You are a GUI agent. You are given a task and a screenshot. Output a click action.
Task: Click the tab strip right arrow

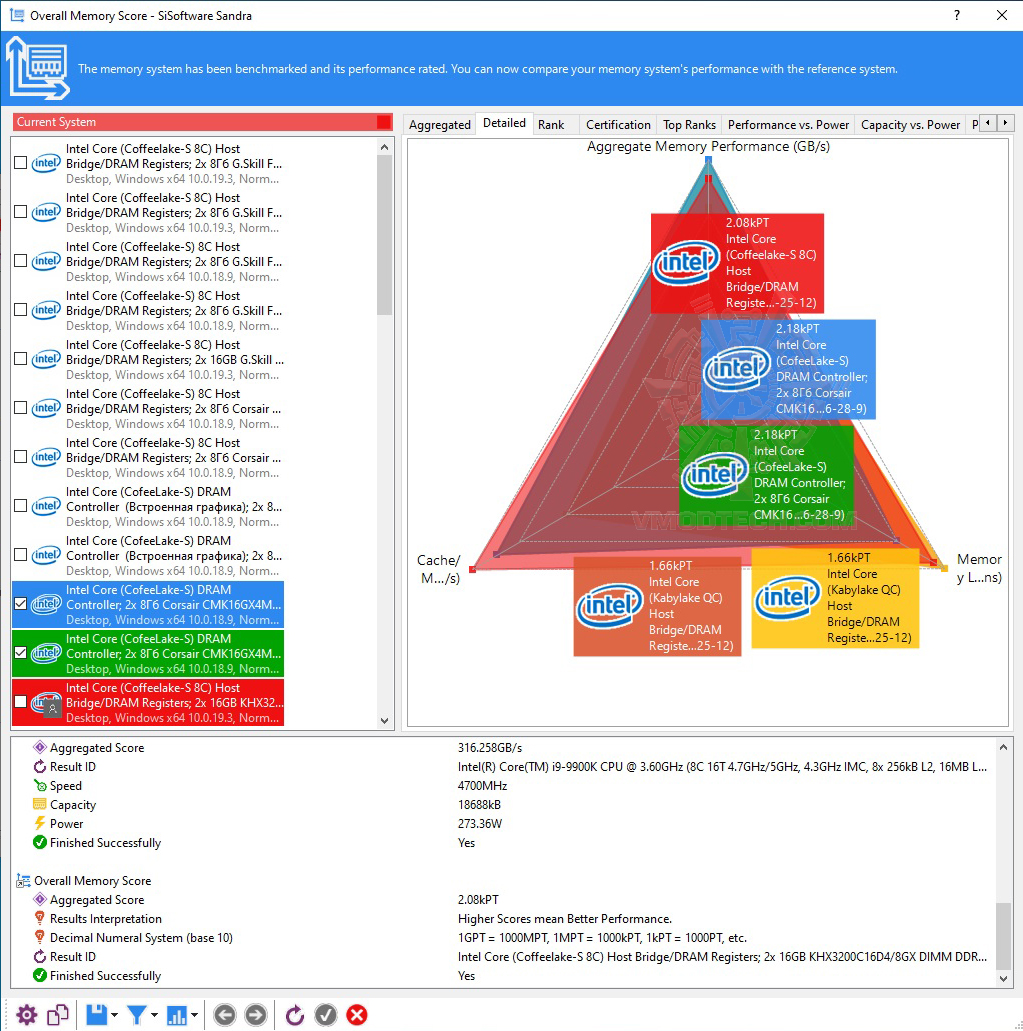(x=1005, y=122)
